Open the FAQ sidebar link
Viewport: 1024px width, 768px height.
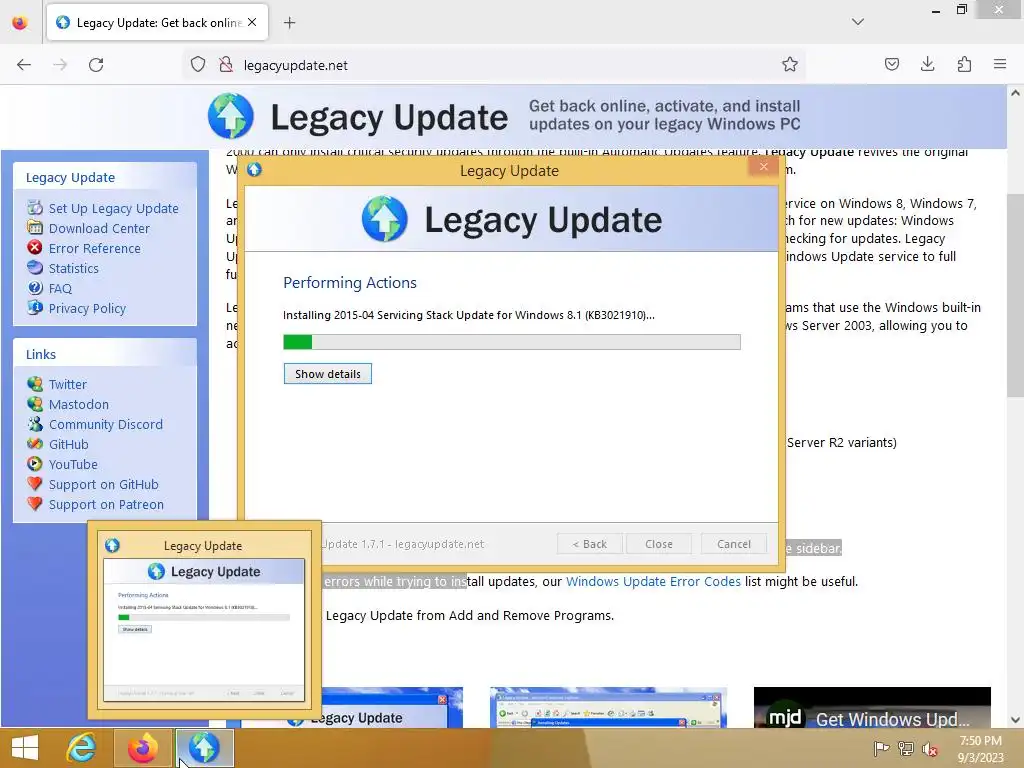click(x=60, y=289)
